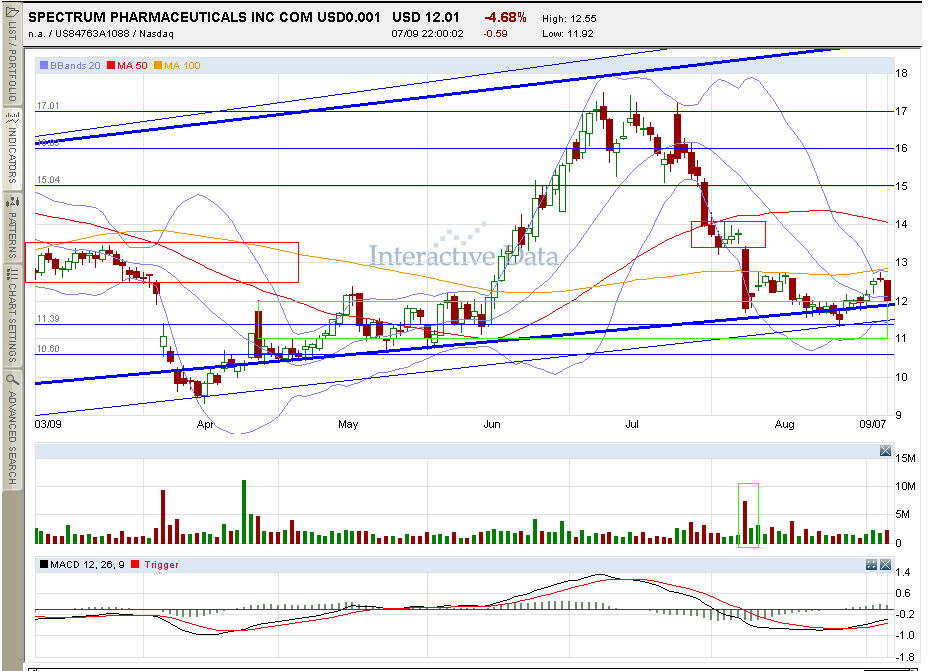The image size is (928, 671).
Task: Click the MA 50 legend label
Action: (x=132, y=65)
